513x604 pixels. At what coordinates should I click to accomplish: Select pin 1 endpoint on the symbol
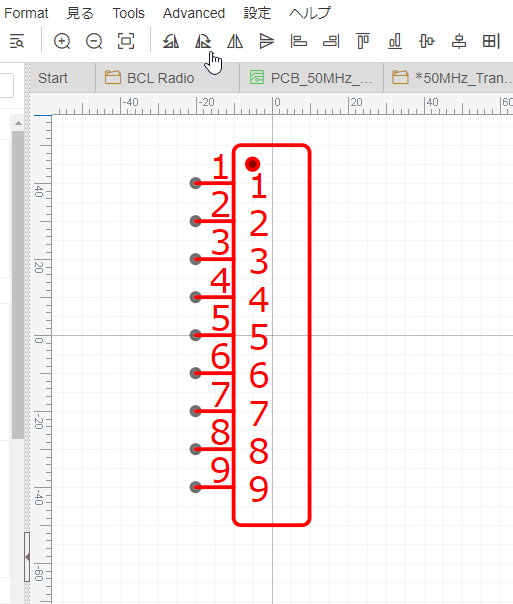(x=196, y=183)
